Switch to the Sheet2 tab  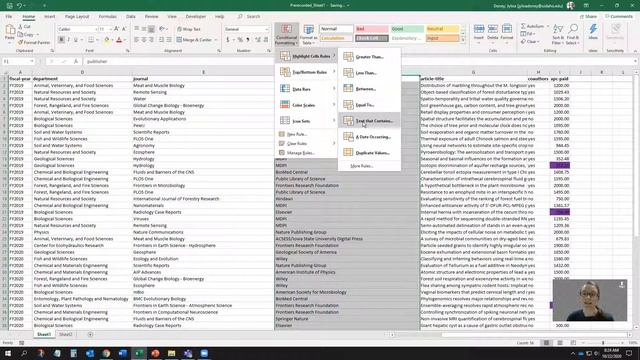[65, 334]
